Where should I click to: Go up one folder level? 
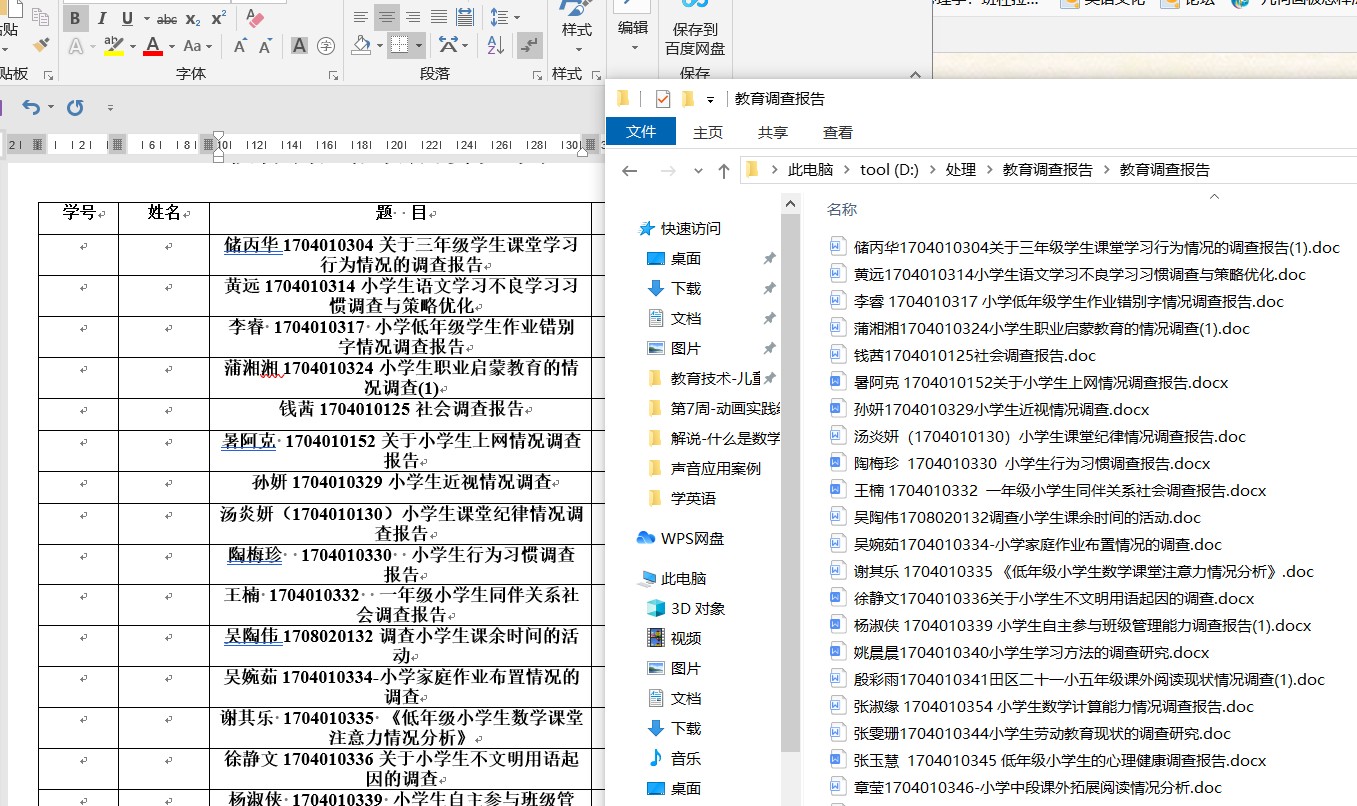[724, 171]
